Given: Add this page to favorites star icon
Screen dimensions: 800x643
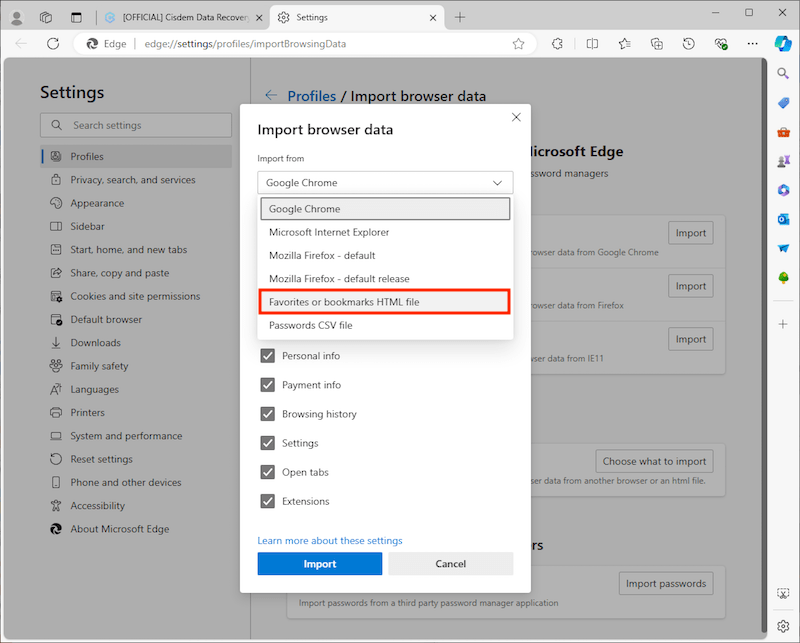Looking at the screenshot, I should click(518, 44).
